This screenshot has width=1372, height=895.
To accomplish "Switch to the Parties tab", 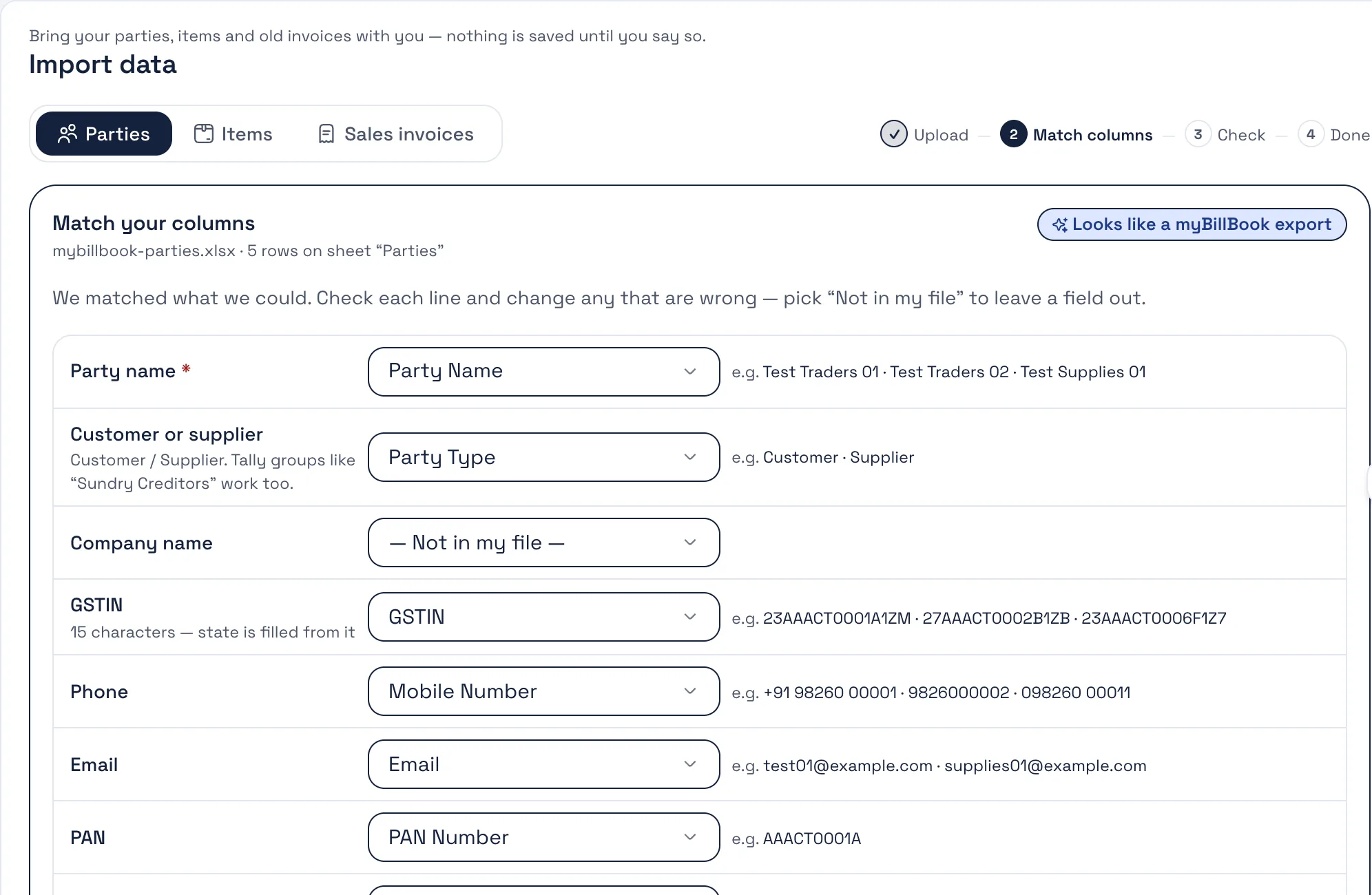I will coord(104,134).
